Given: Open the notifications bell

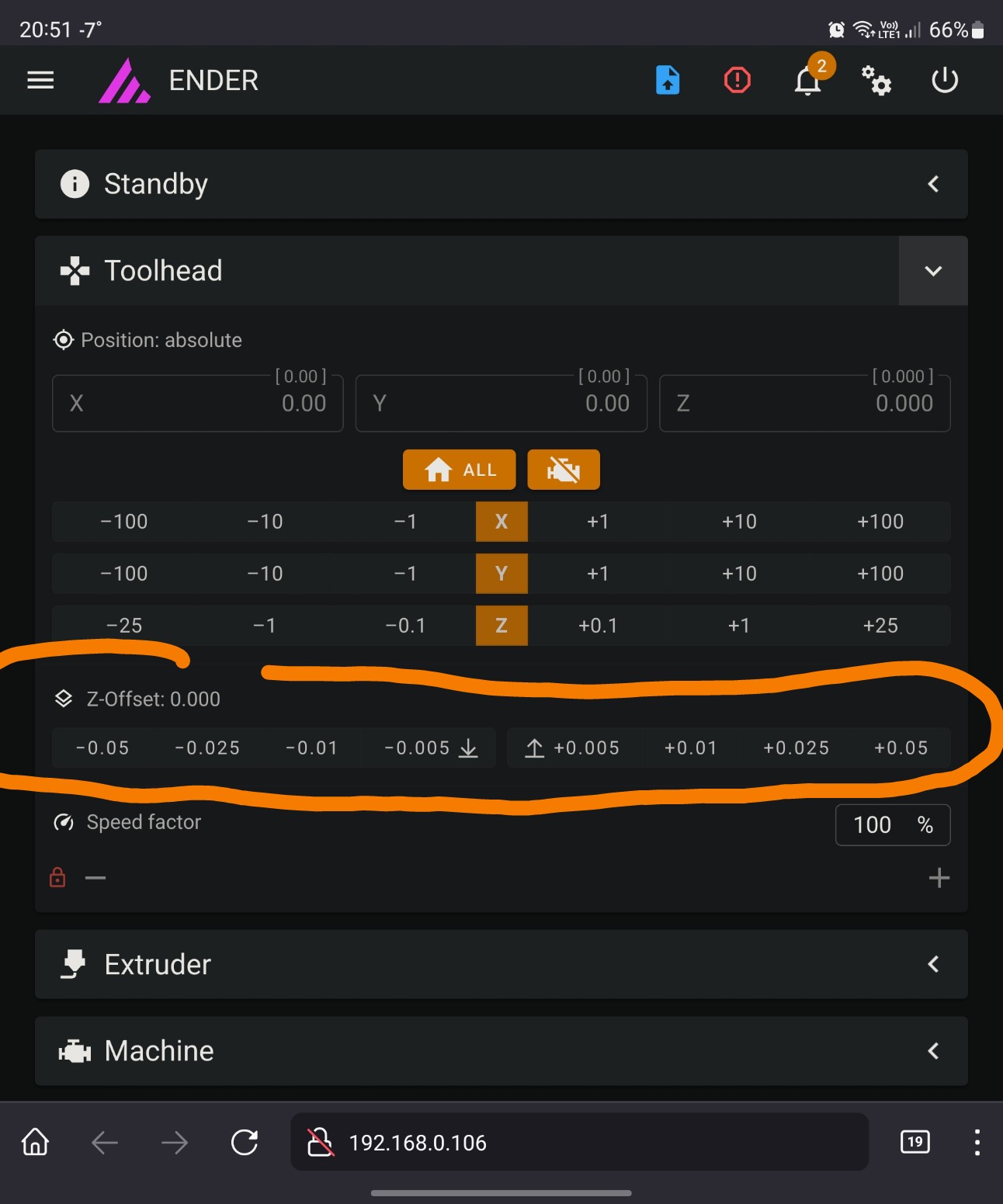Looking at the screenshot, I should pyautogui.click(x=808, y=81).
